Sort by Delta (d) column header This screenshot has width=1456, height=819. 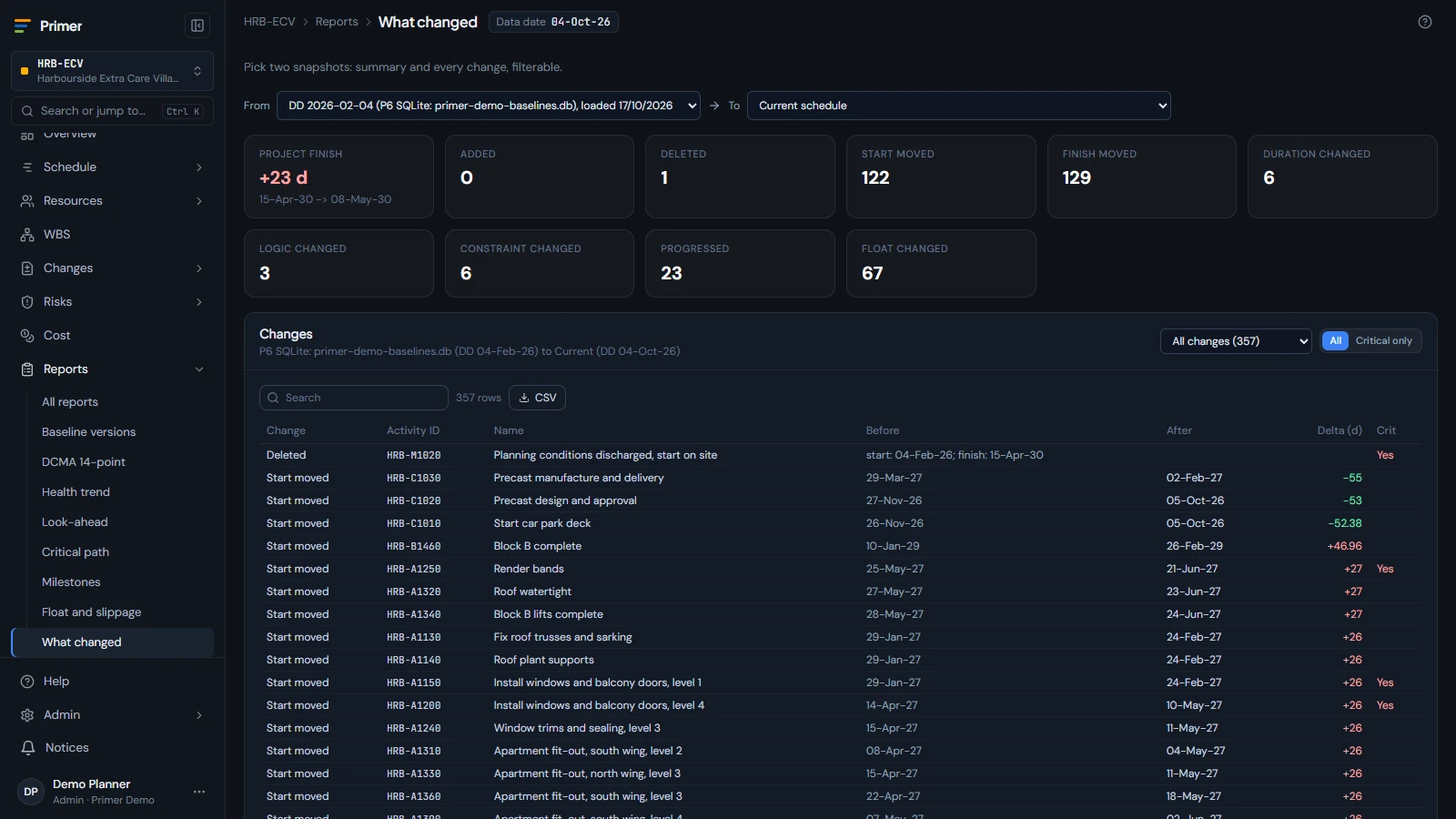[1340, 430]
